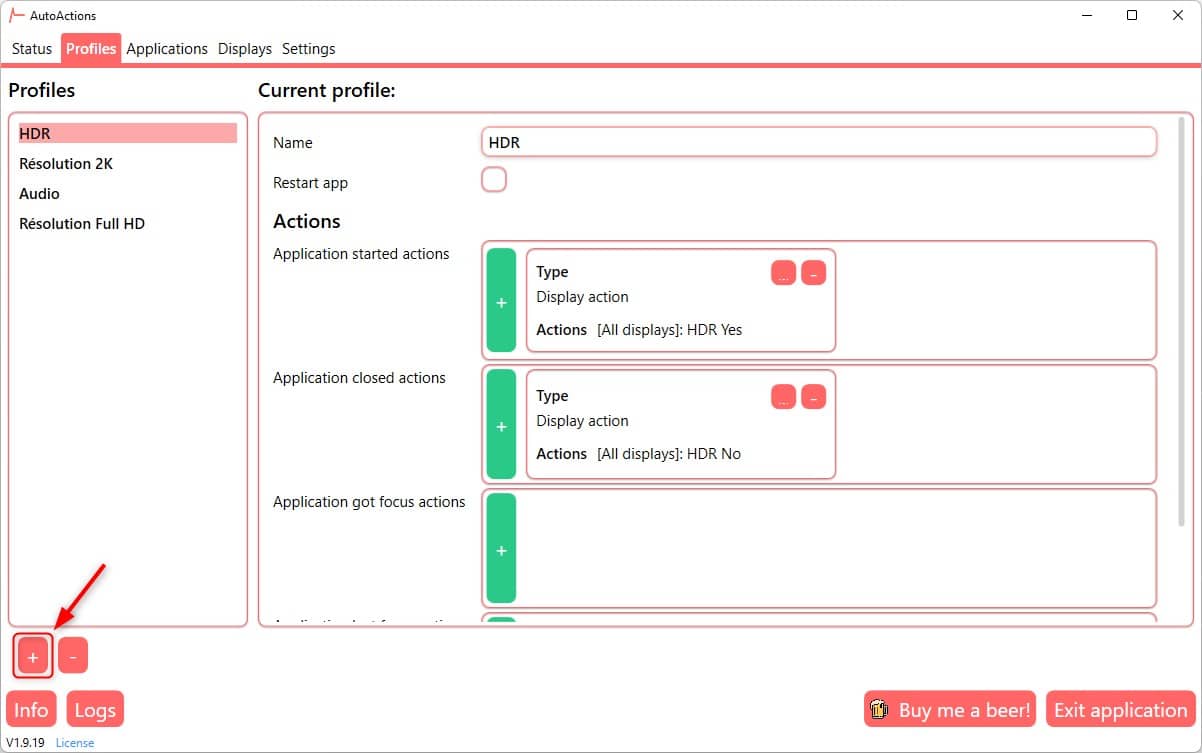Remove selected profile with minus button
The height and width of the screenshot is (753, 1202).
73,656
